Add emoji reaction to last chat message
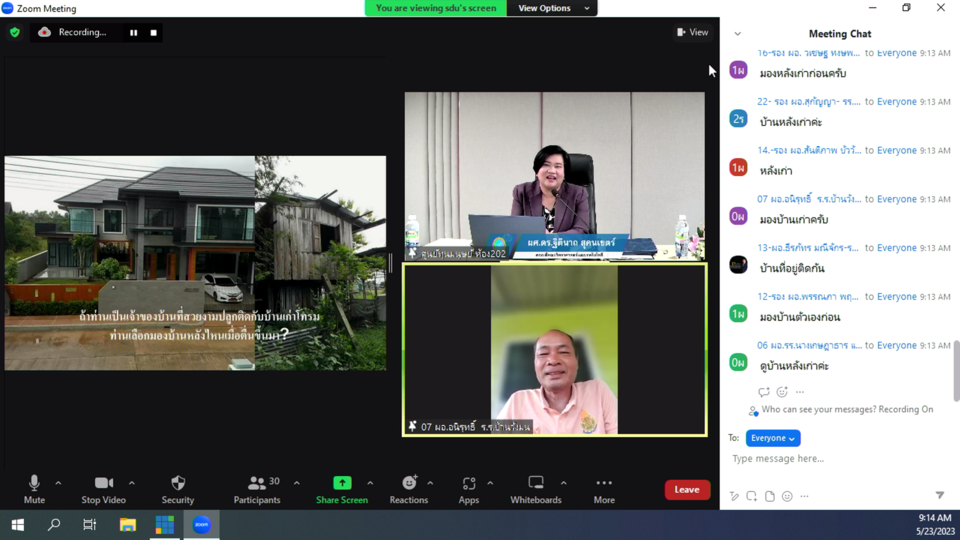 pos(782,392)
